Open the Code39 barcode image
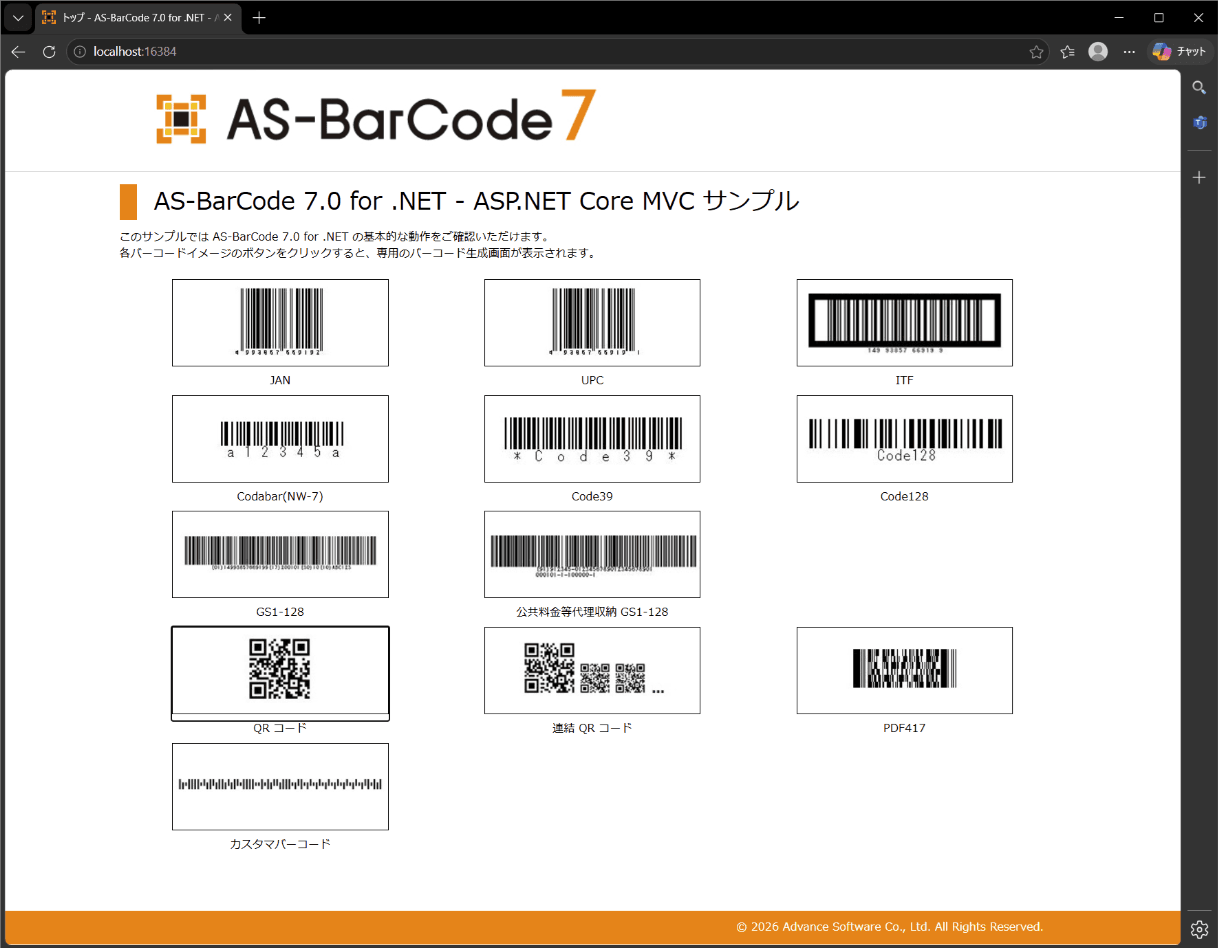The height and width of the screenshot is (948, 1218). coord(592,439)
